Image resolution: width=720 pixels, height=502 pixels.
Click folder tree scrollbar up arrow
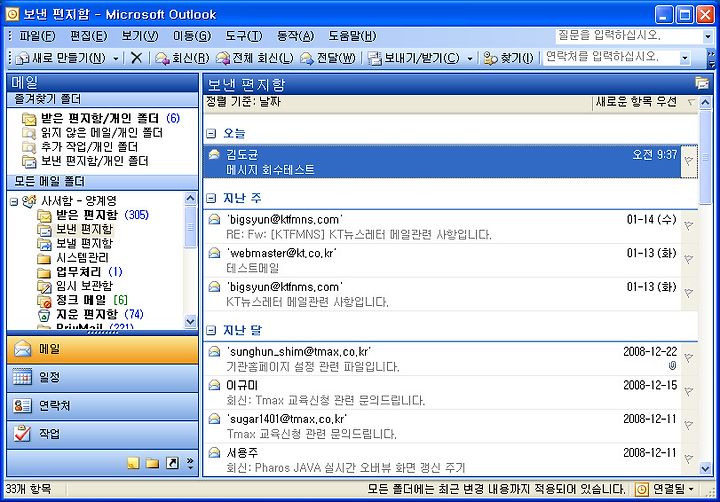pyautogui.click(x=190, y=198)
